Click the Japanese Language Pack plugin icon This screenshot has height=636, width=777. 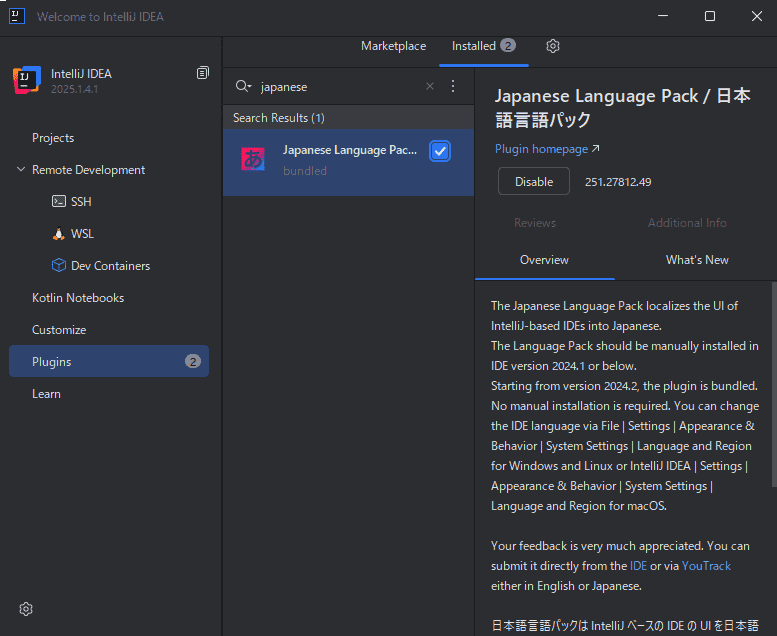pos(253,159)
